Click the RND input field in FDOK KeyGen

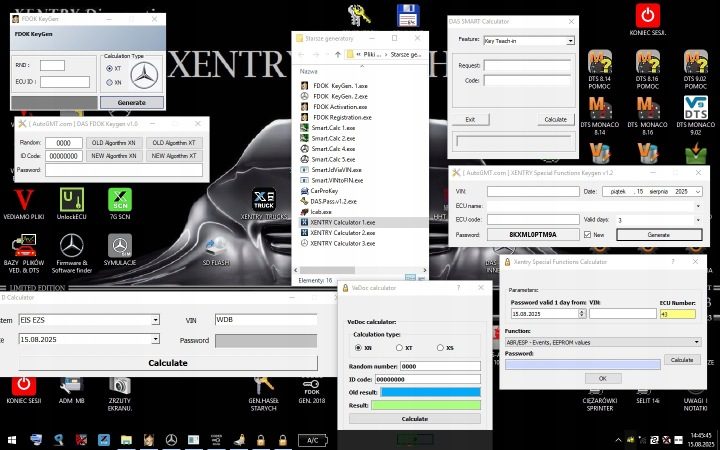pos(52,65)
